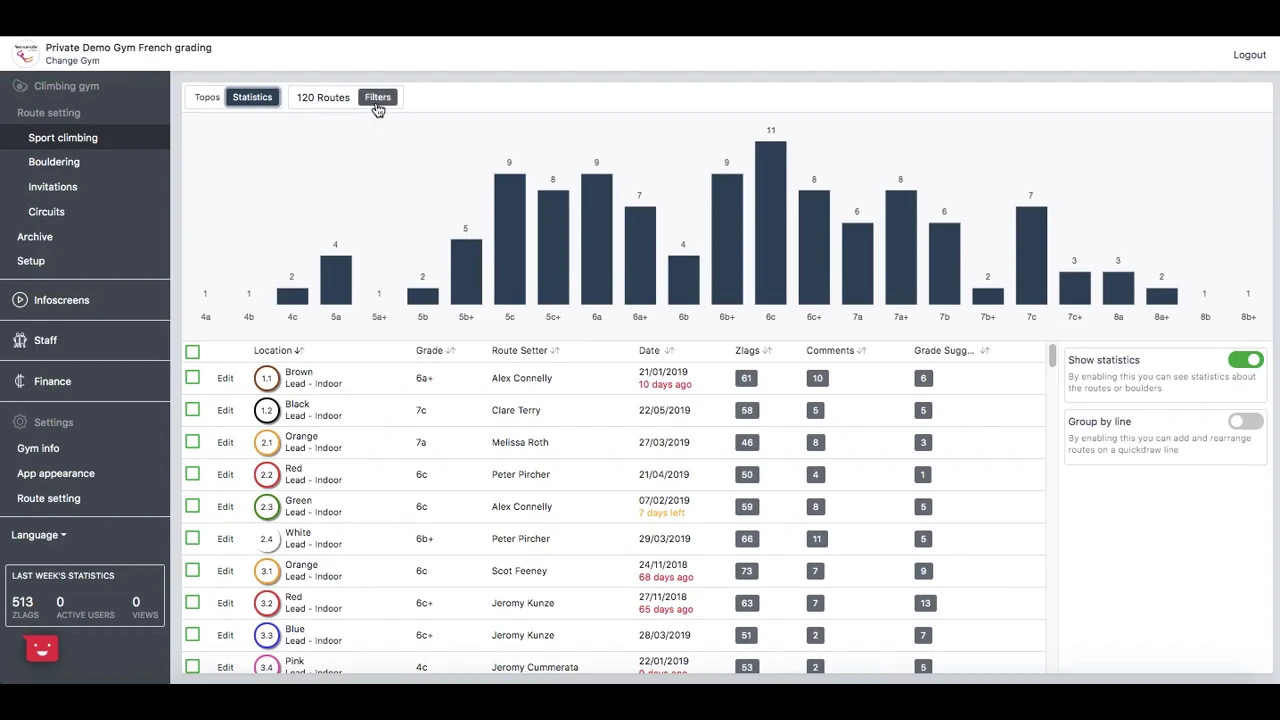Click the 7c grade bar in chart
The height and width of the screenshot is (720, 1280).
pos(1031,255)
